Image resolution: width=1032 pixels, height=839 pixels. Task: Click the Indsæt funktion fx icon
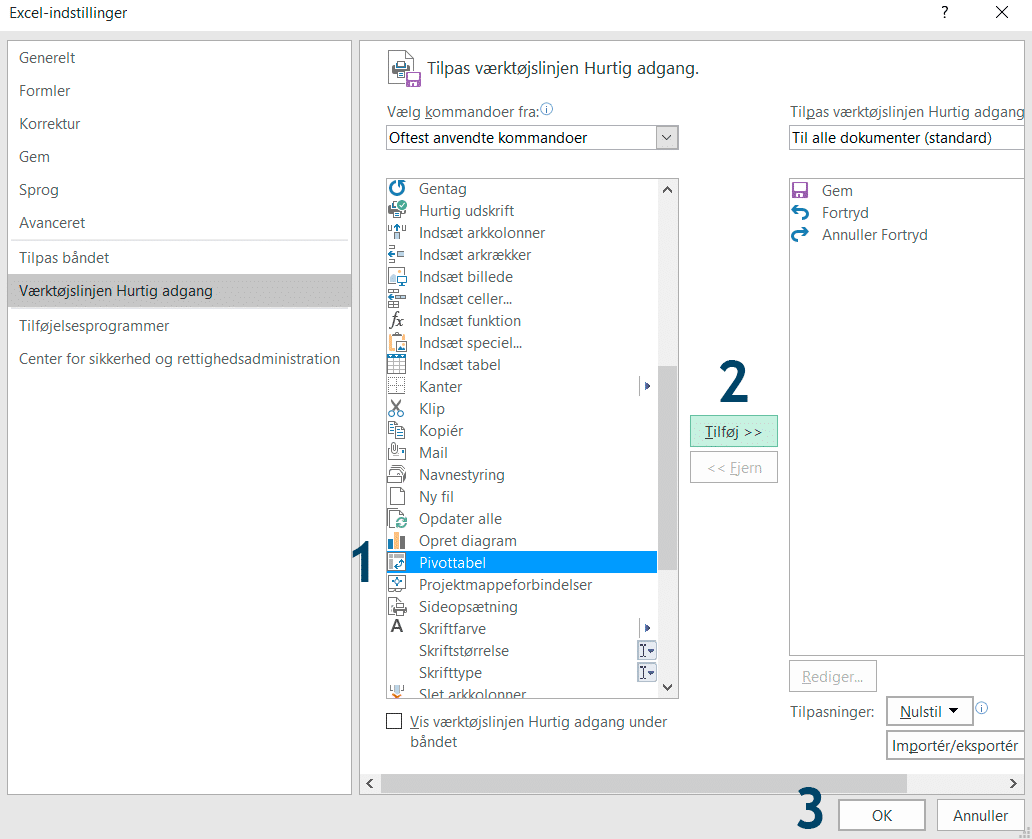pos(397,321)
